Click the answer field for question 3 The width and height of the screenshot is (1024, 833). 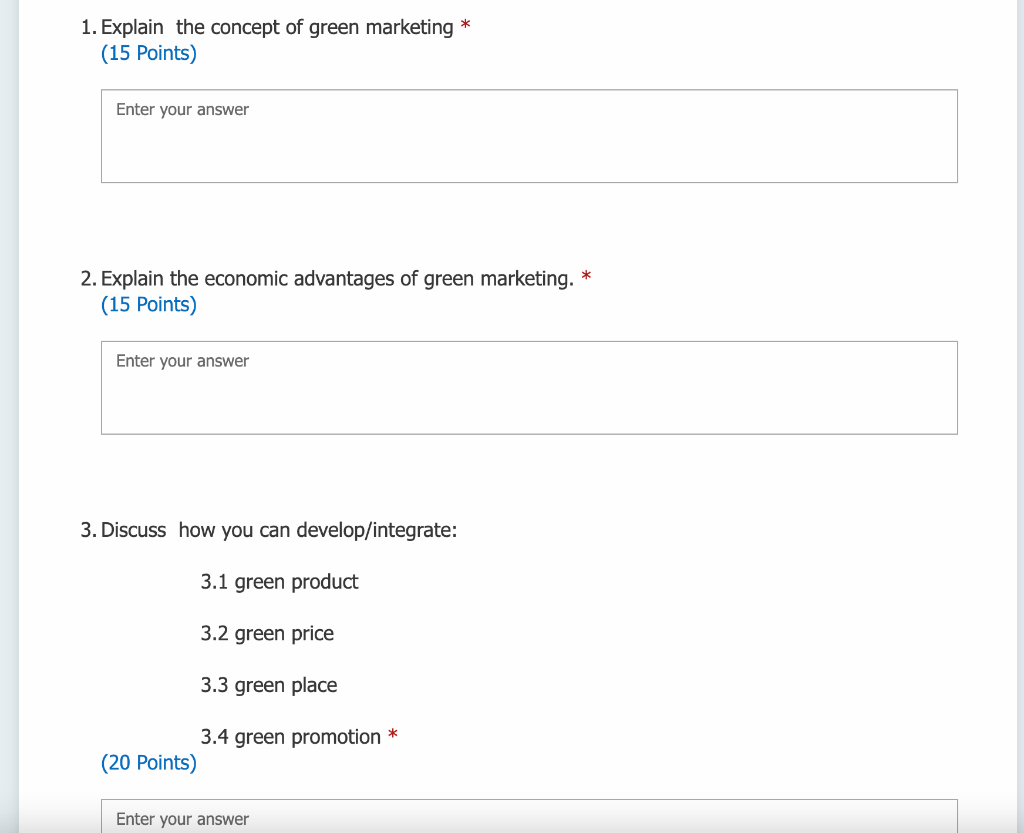point(529,818)
